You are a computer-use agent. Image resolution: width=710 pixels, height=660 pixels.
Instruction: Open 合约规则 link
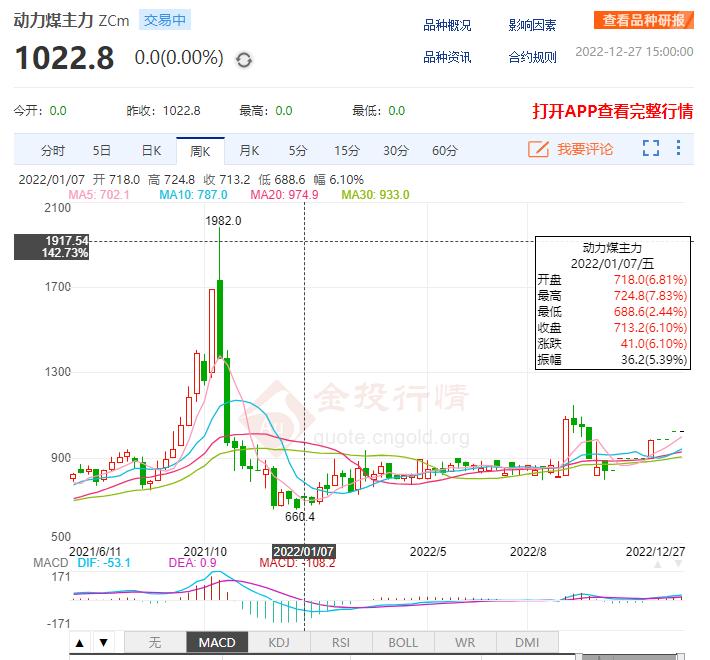[532, 57]
